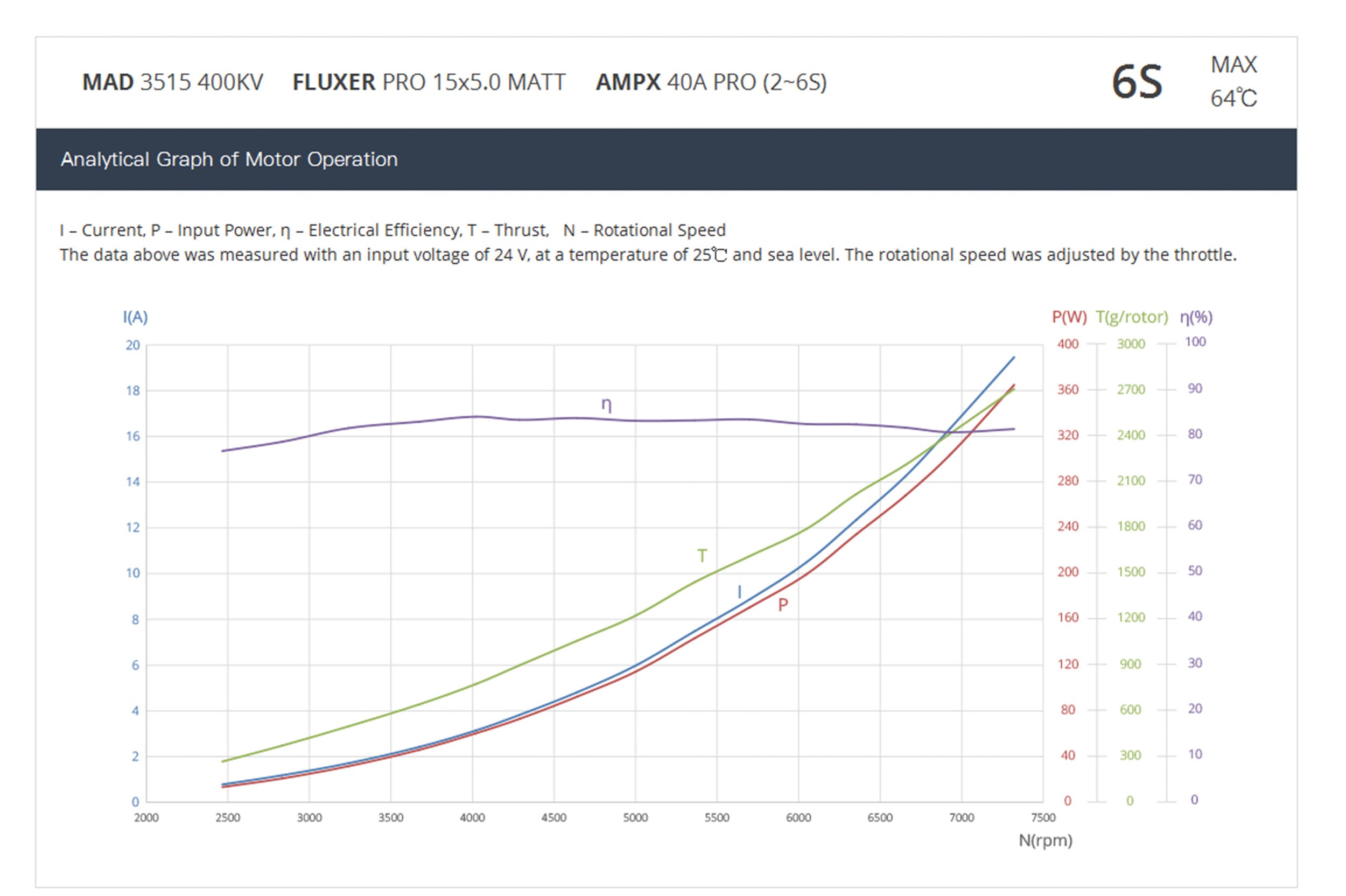Click the 7500 tick on rpm axis
1346x896 pixels.
click(x=1043, y=818)
